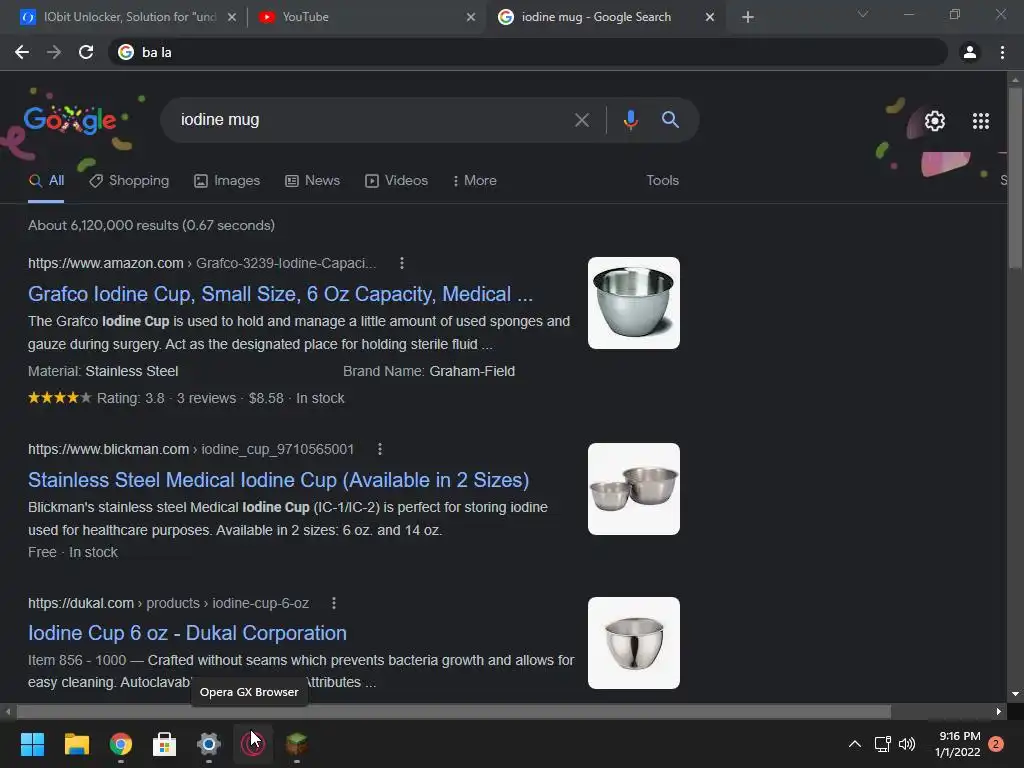
Task: Open Stainless Steel Medical Iodine Cup link
Action: click(278, 480)
